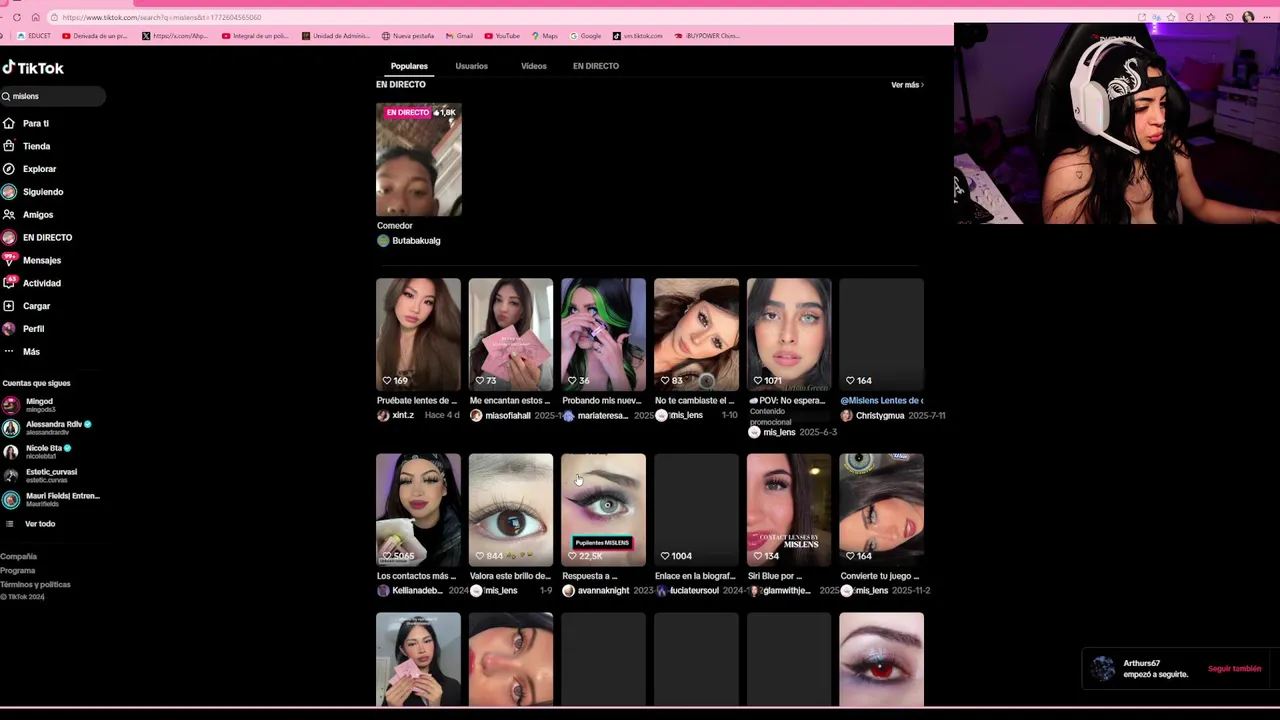This screenshot has height=720, width=1280.
Task: Open miasofiahall profile
Action: [500, 416]
